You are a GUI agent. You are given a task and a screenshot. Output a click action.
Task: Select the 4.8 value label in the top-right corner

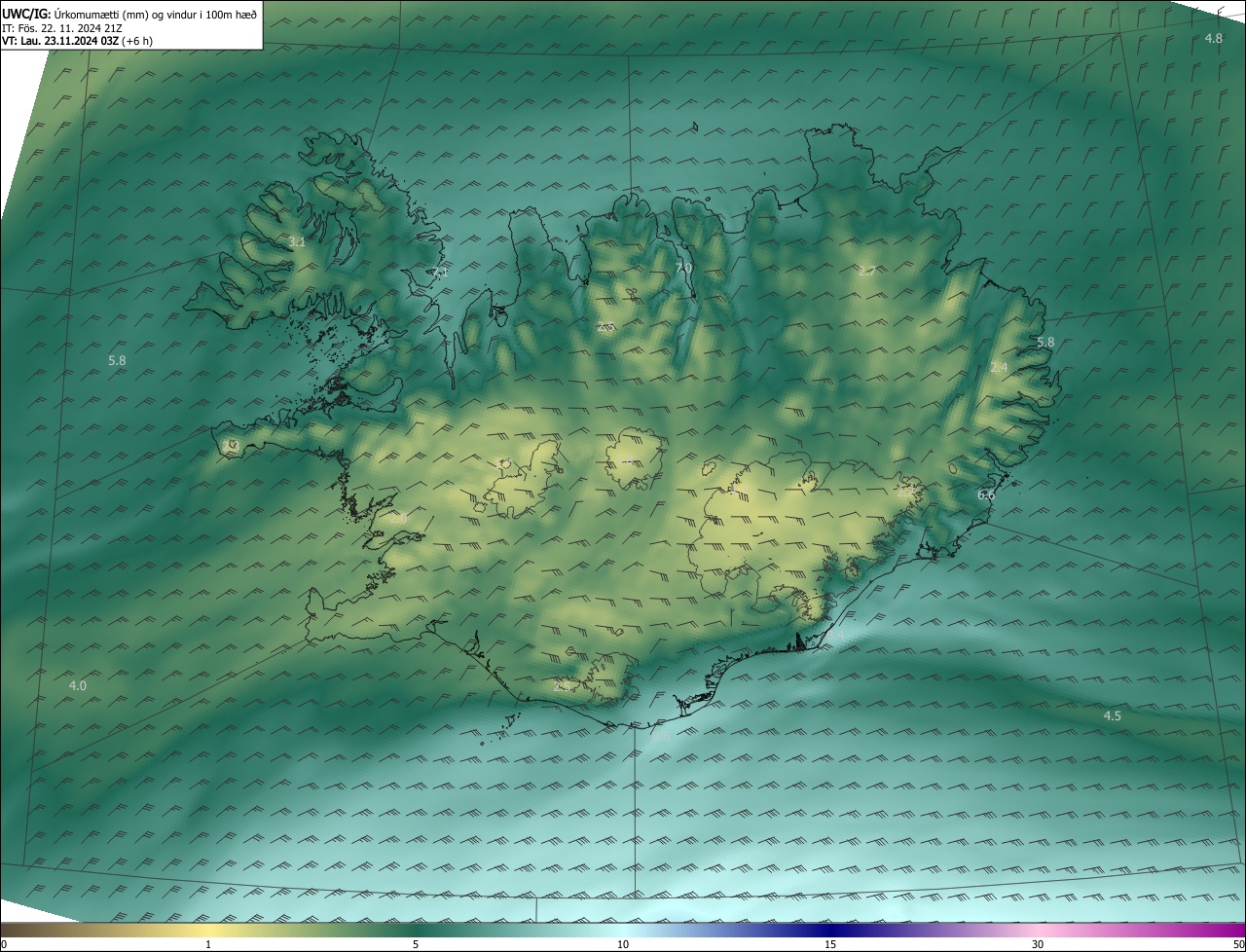(1214, 38)
